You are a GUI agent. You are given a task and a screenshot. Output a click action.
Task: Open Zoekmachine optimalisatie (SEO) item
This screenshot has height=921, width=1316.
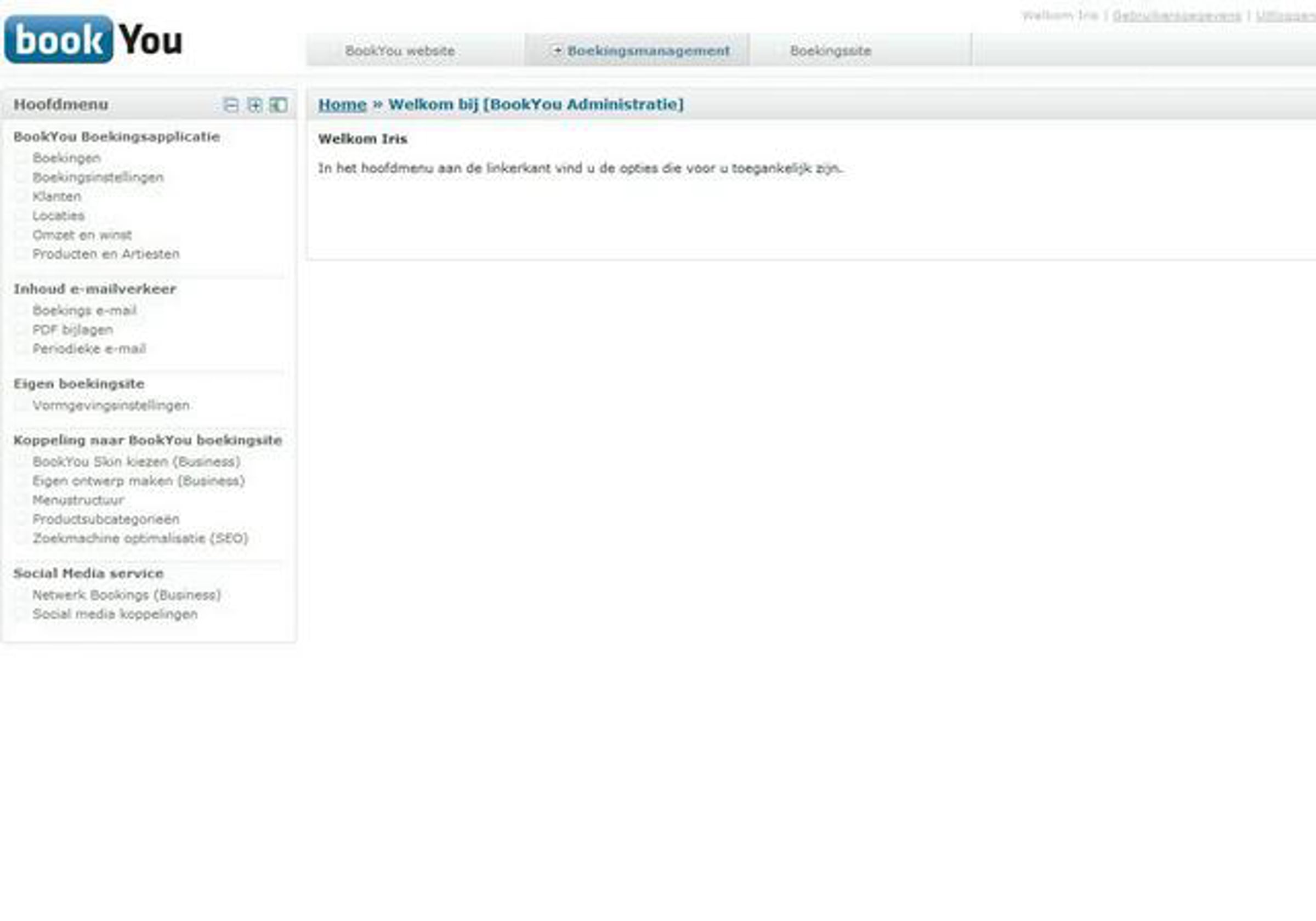click(140, 538)
